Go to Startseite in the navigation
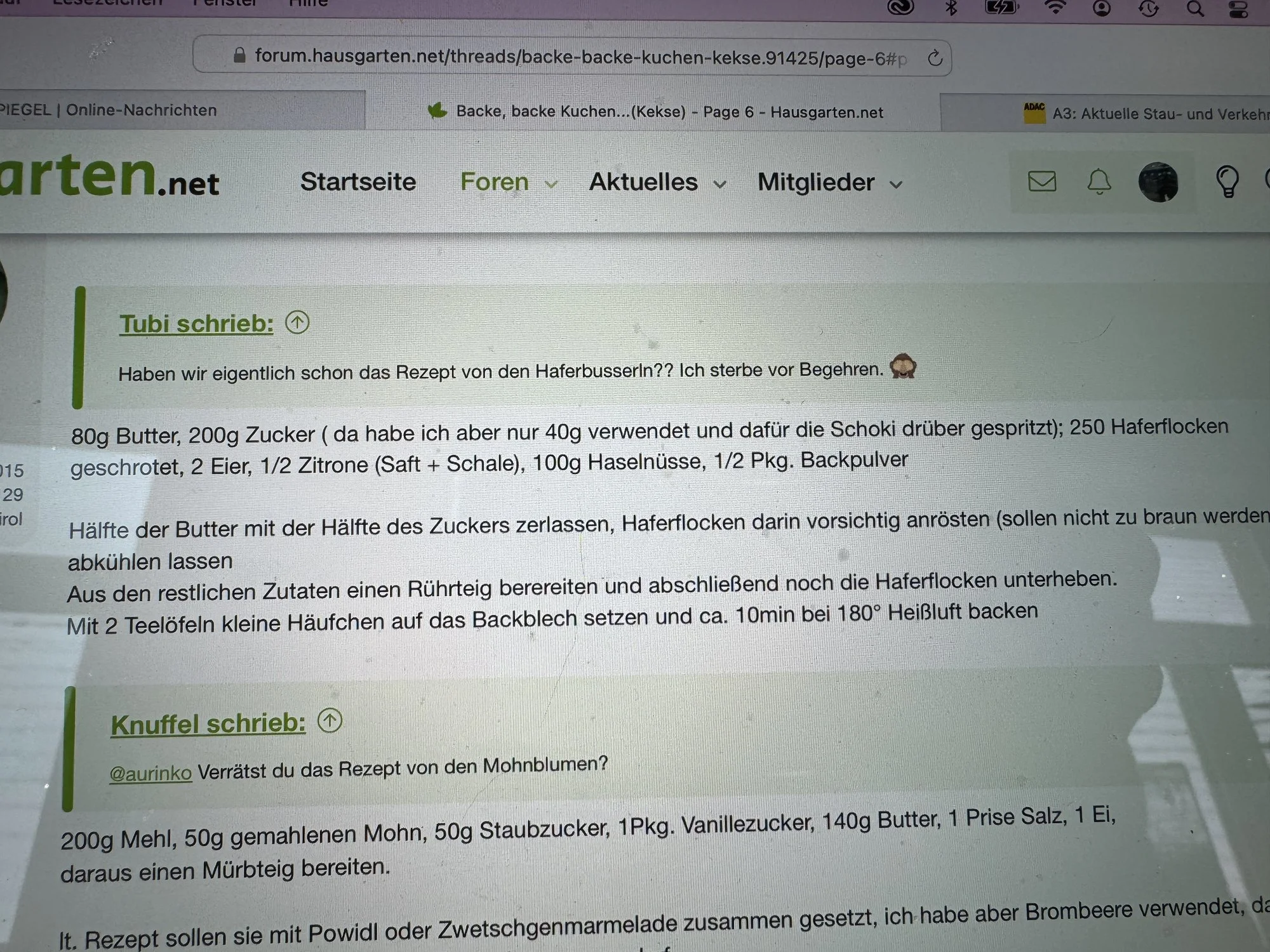1270x952 pixels. (x=358, y=182)
